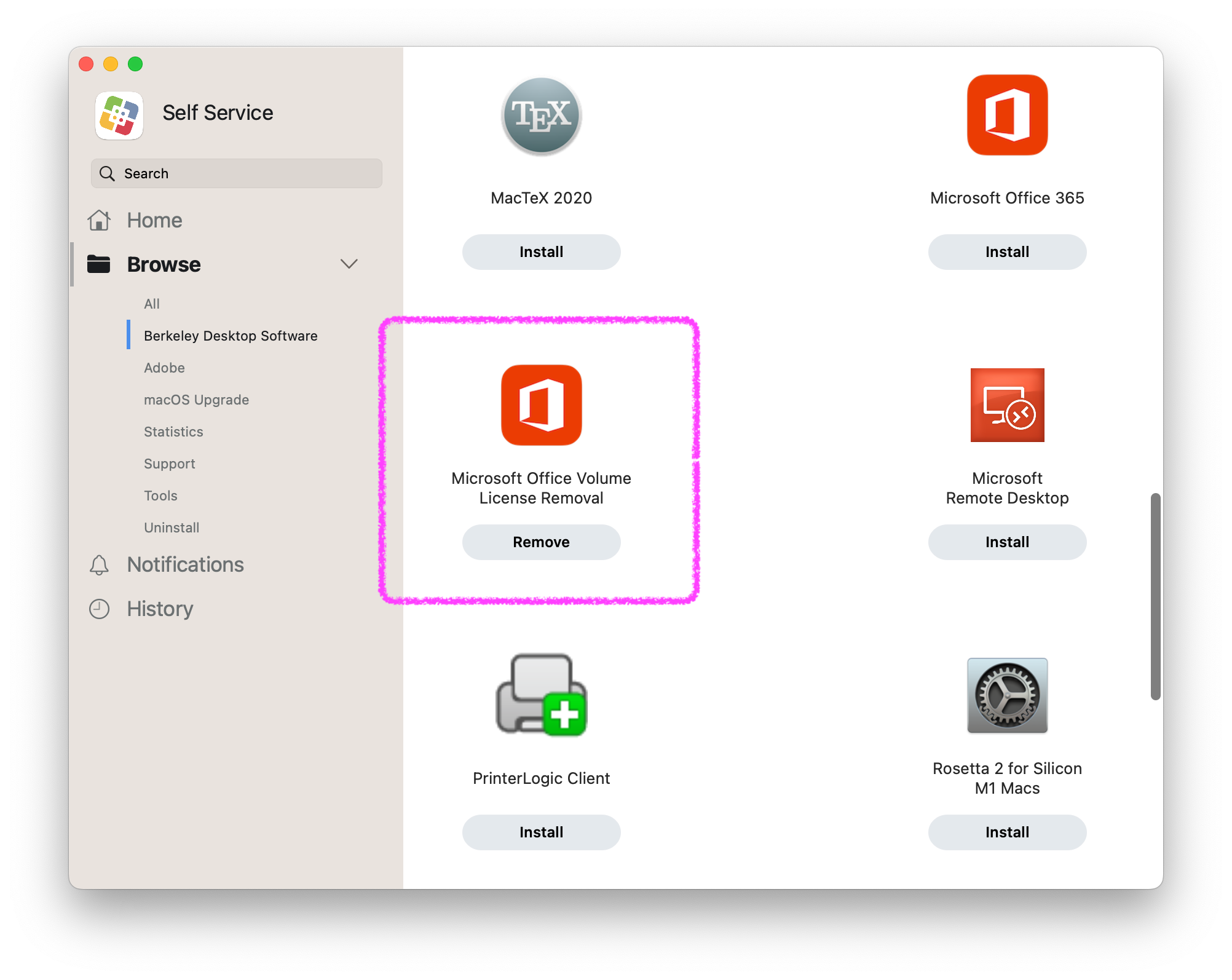Collapse the Browse section chevron
Image resolution: width=1232 pixels, height=980 pixels.
pos(349,264)
